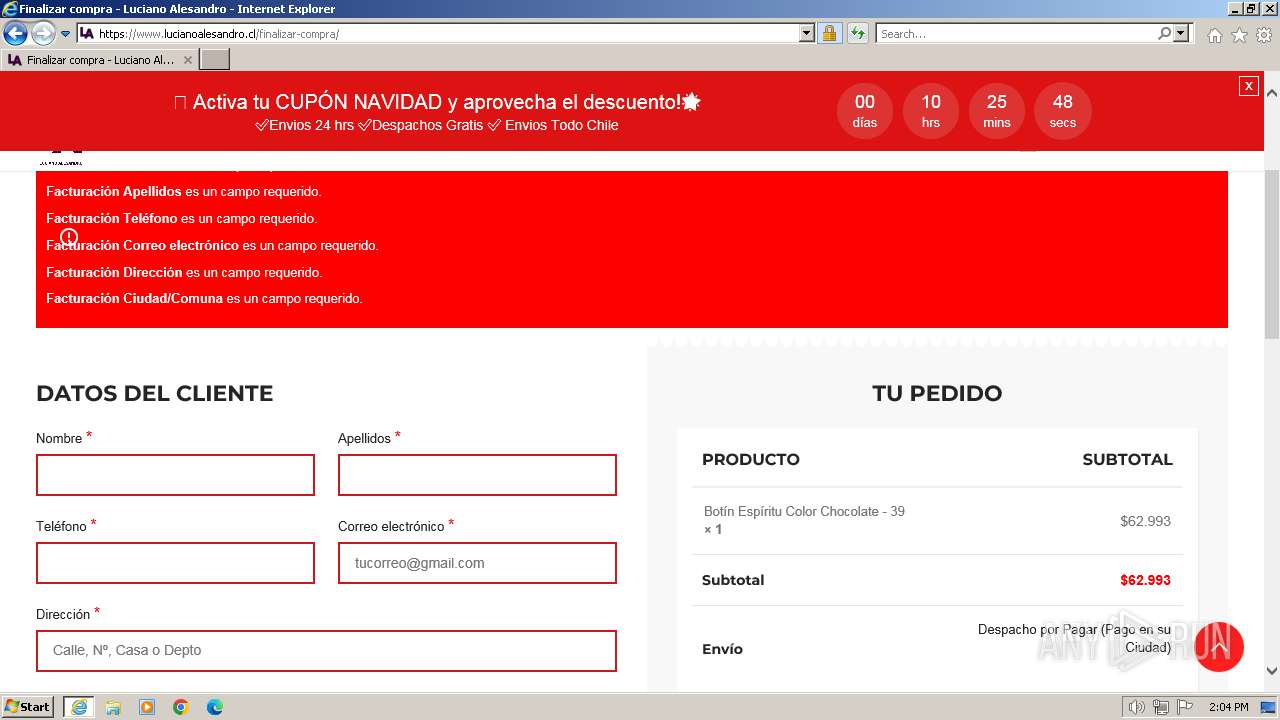Click the countdown hours circle
The height and width of the screenshot is (720, 1280).
pyautogui.click(x=931, y=111)
